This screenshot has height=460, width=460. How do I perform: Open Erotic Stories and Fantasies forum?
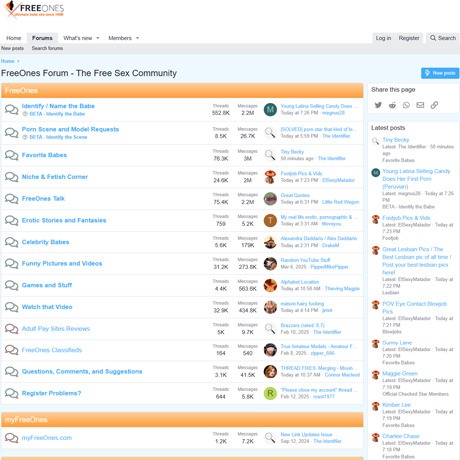point(64,220)
